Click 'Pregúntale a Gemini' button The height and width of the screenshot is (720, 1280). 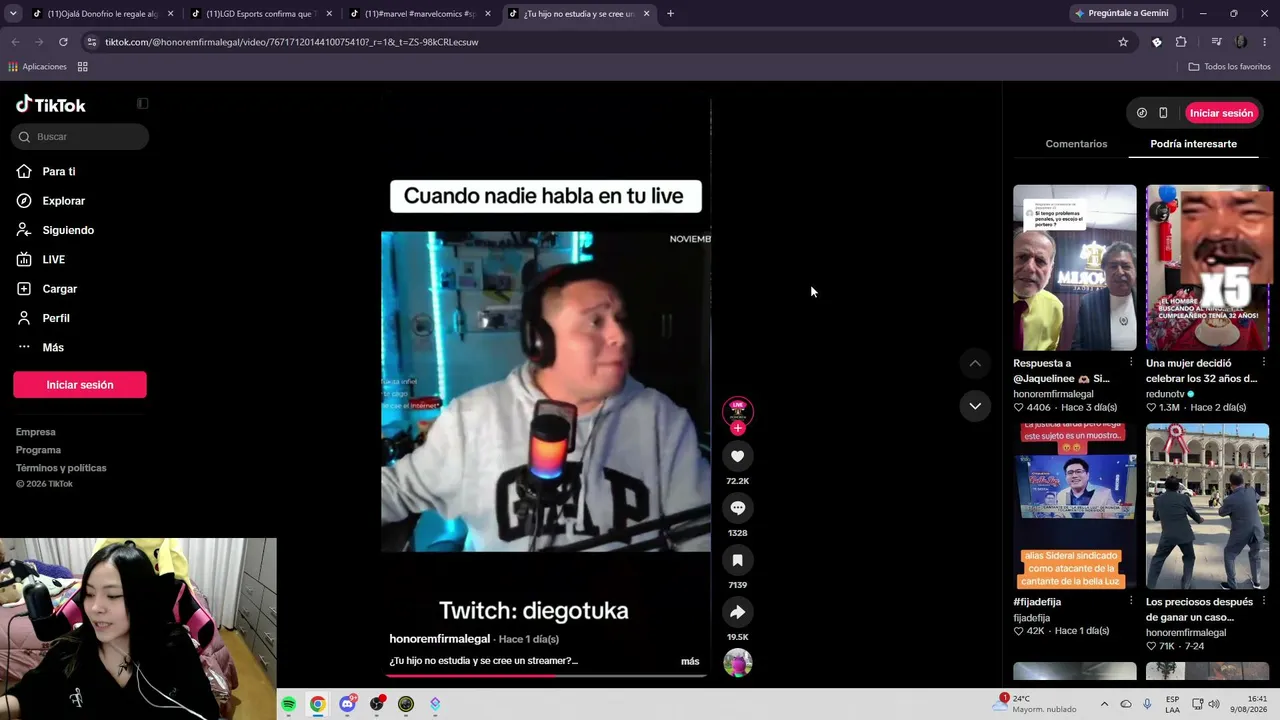[1120, 13]
